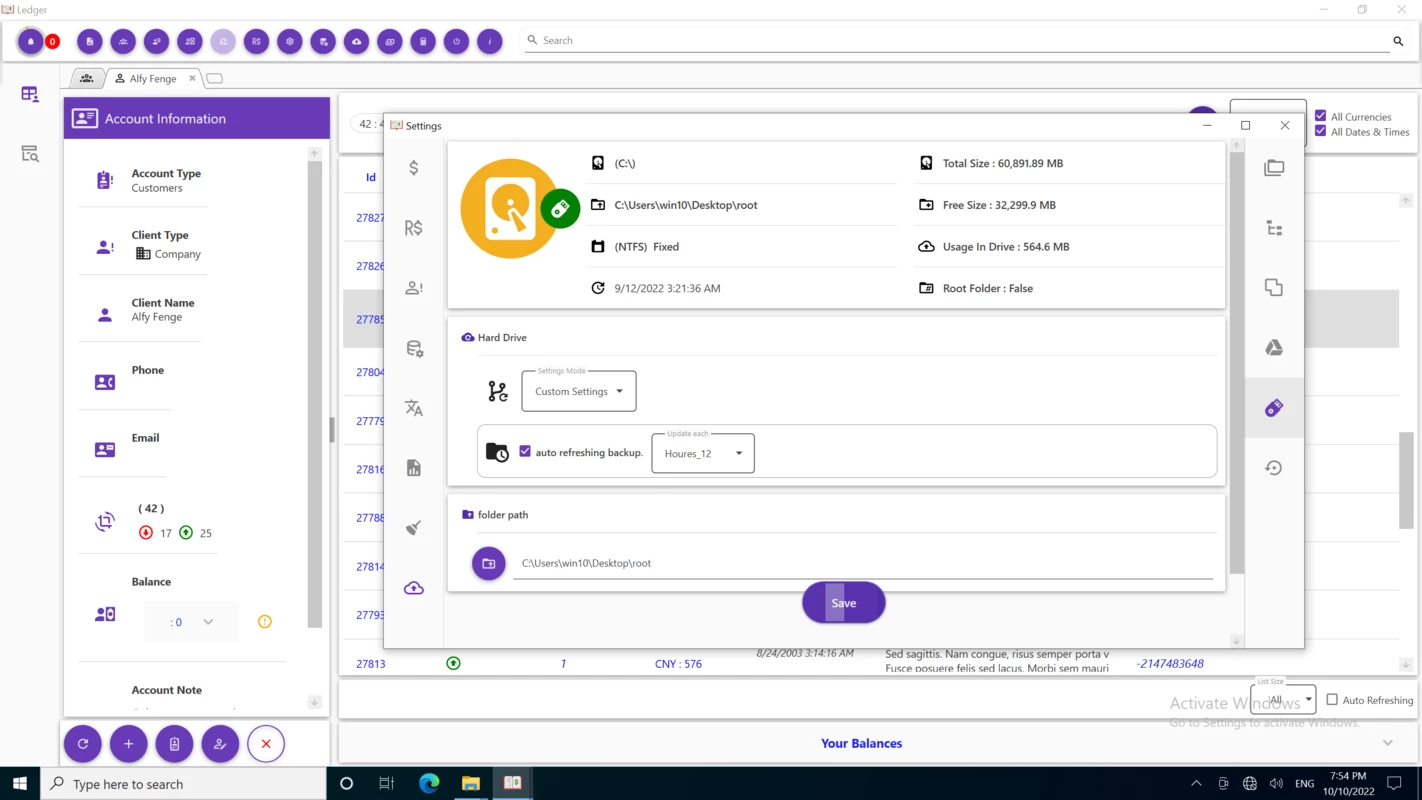
Task: Click the CNY : 576 cell
Action: (678, 664)
